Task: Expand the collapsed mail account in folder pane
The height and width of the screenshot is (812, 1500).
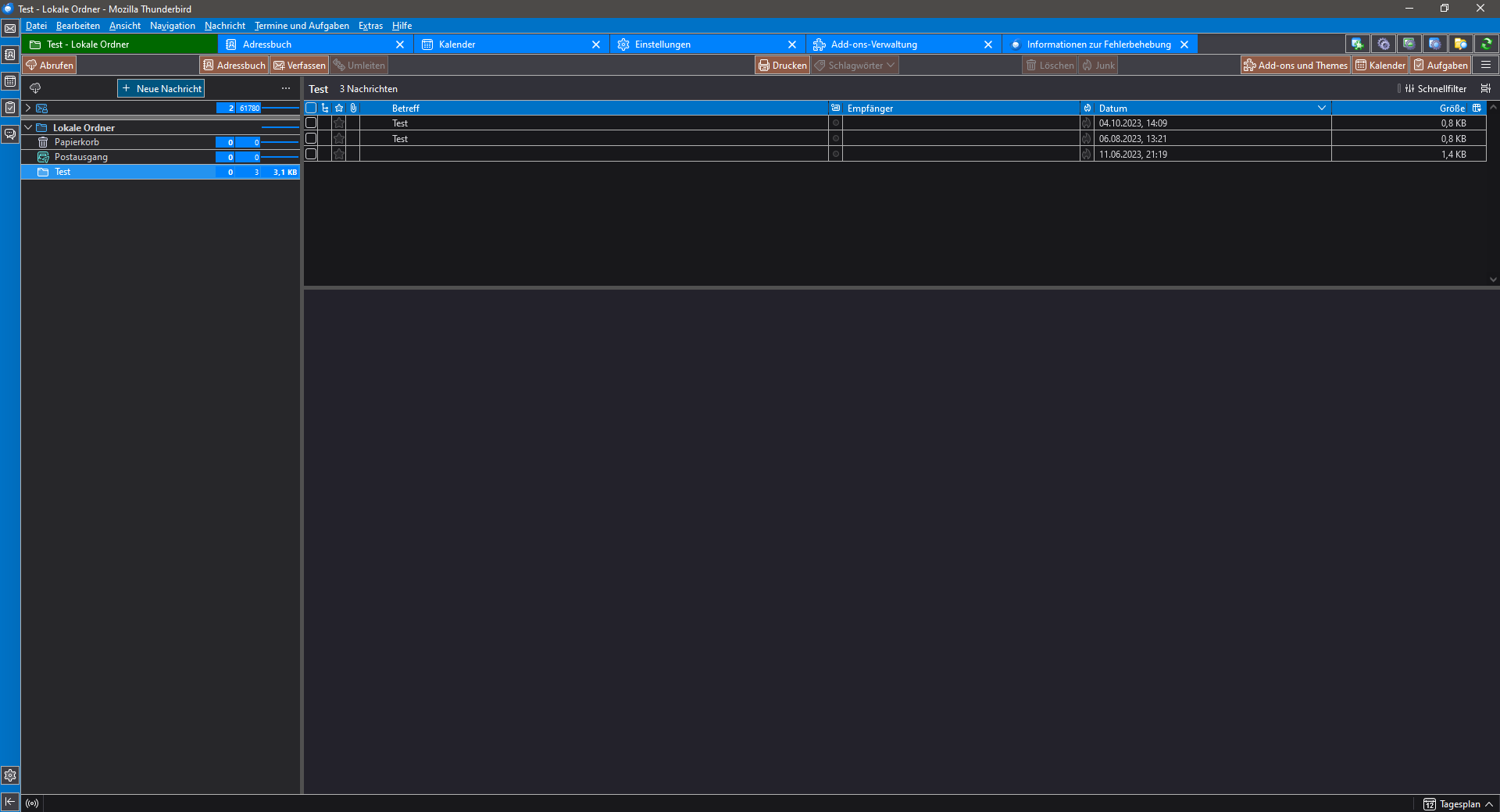Action: point(28,108)
